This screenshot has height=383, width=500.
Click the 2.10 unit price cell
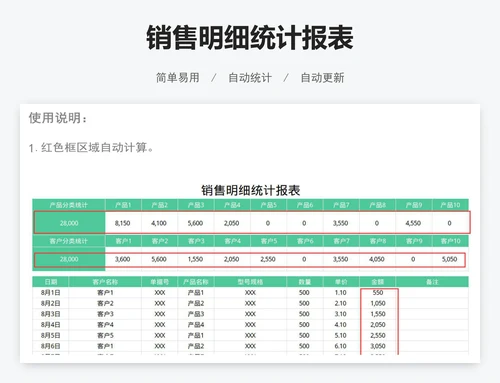340,303
